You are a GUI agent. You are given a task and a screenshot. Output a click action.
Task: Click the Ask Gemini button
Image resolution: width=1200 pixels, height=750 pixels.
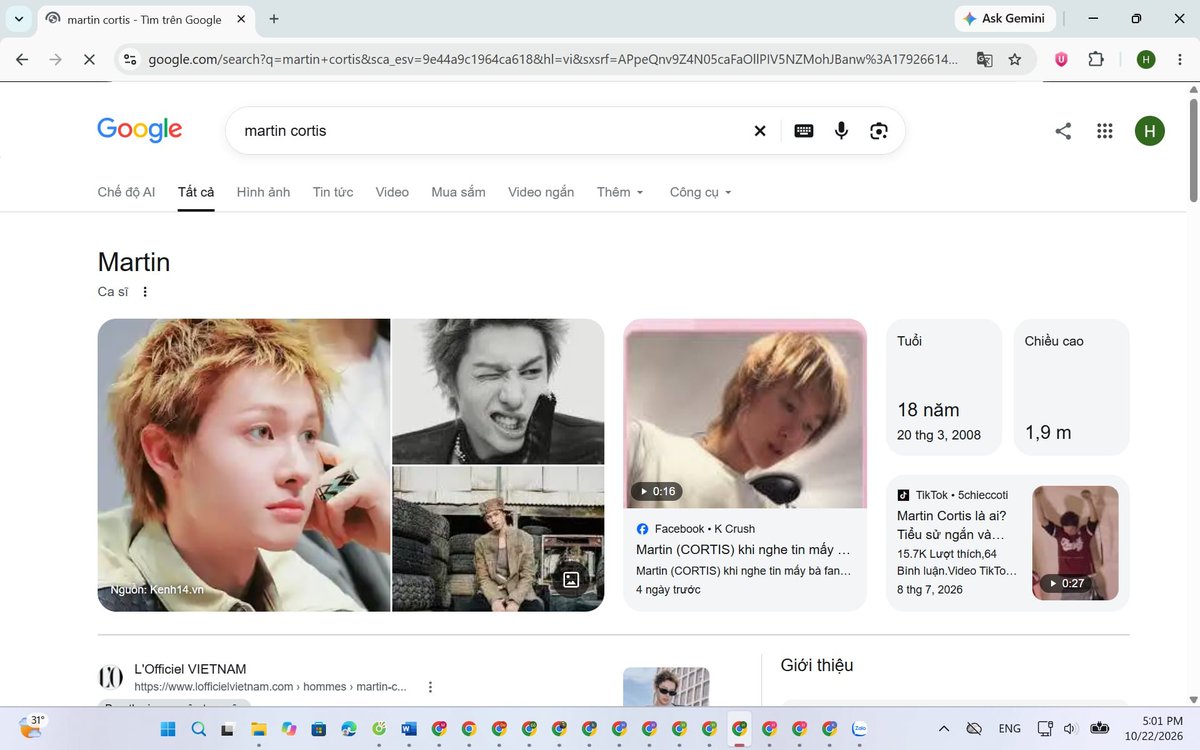pos(1005,19)
